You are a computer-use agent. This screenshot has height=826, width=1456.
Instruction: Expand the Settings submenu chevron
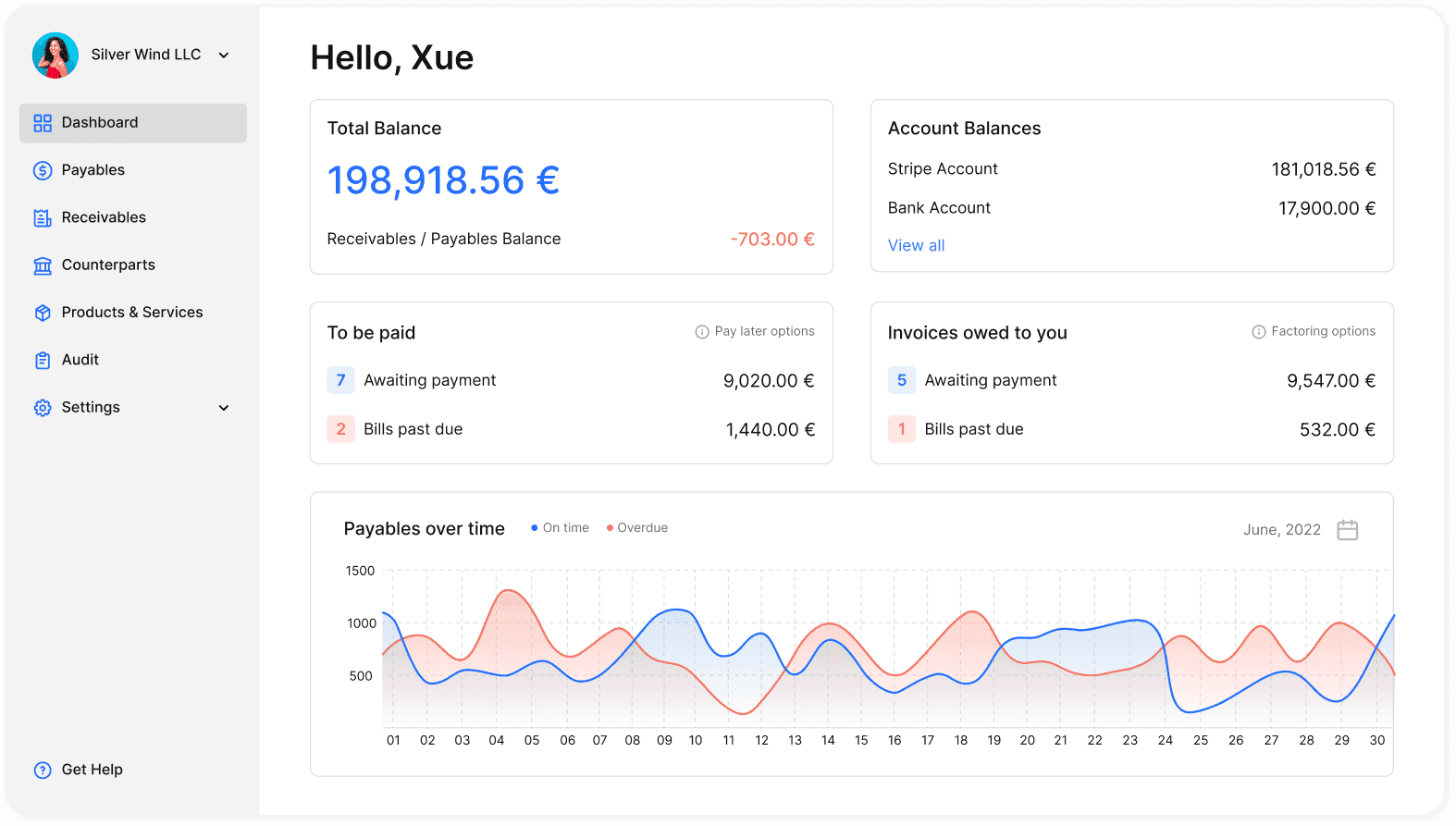pyautogui.click(x=224, y=408)
